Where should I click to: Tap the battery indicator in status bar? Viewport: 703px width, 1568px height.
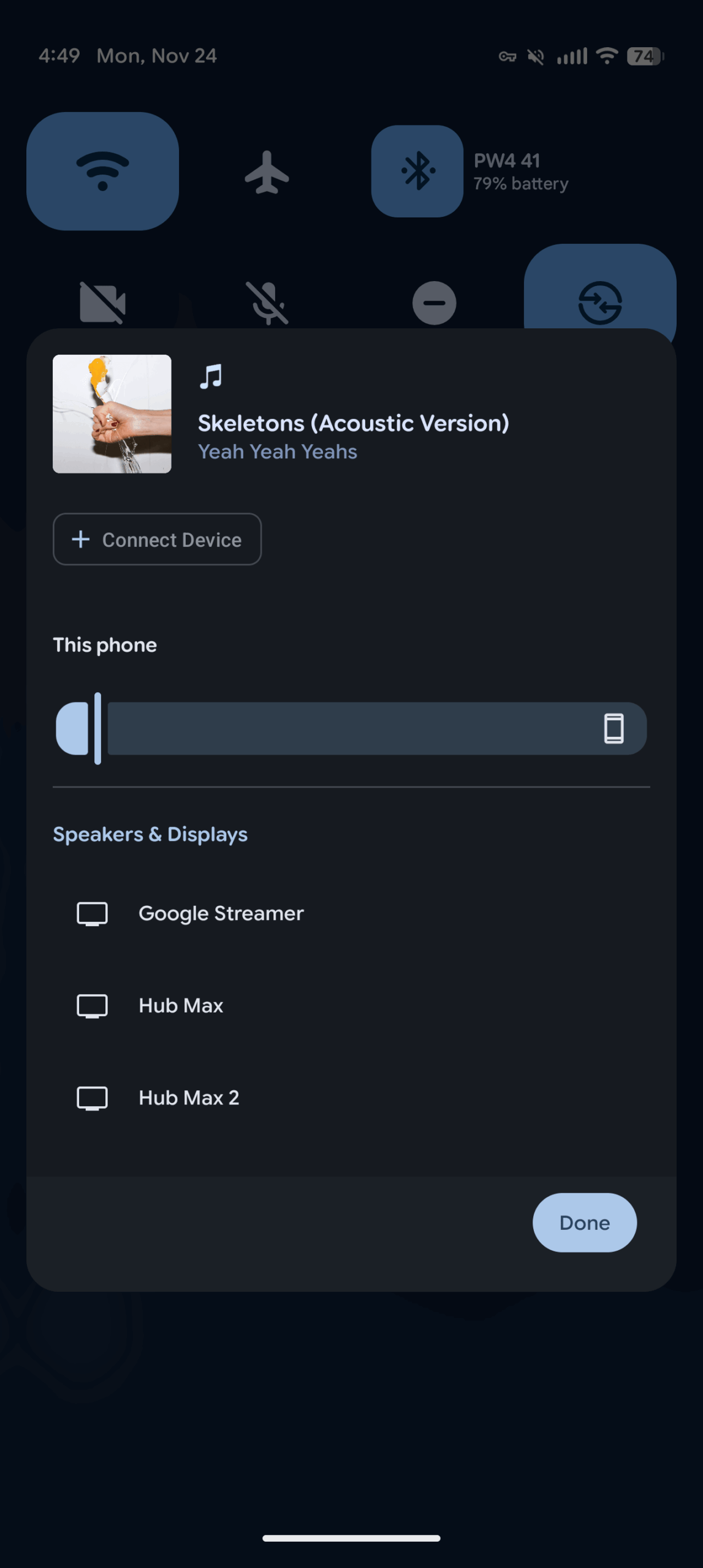[644, 56]
